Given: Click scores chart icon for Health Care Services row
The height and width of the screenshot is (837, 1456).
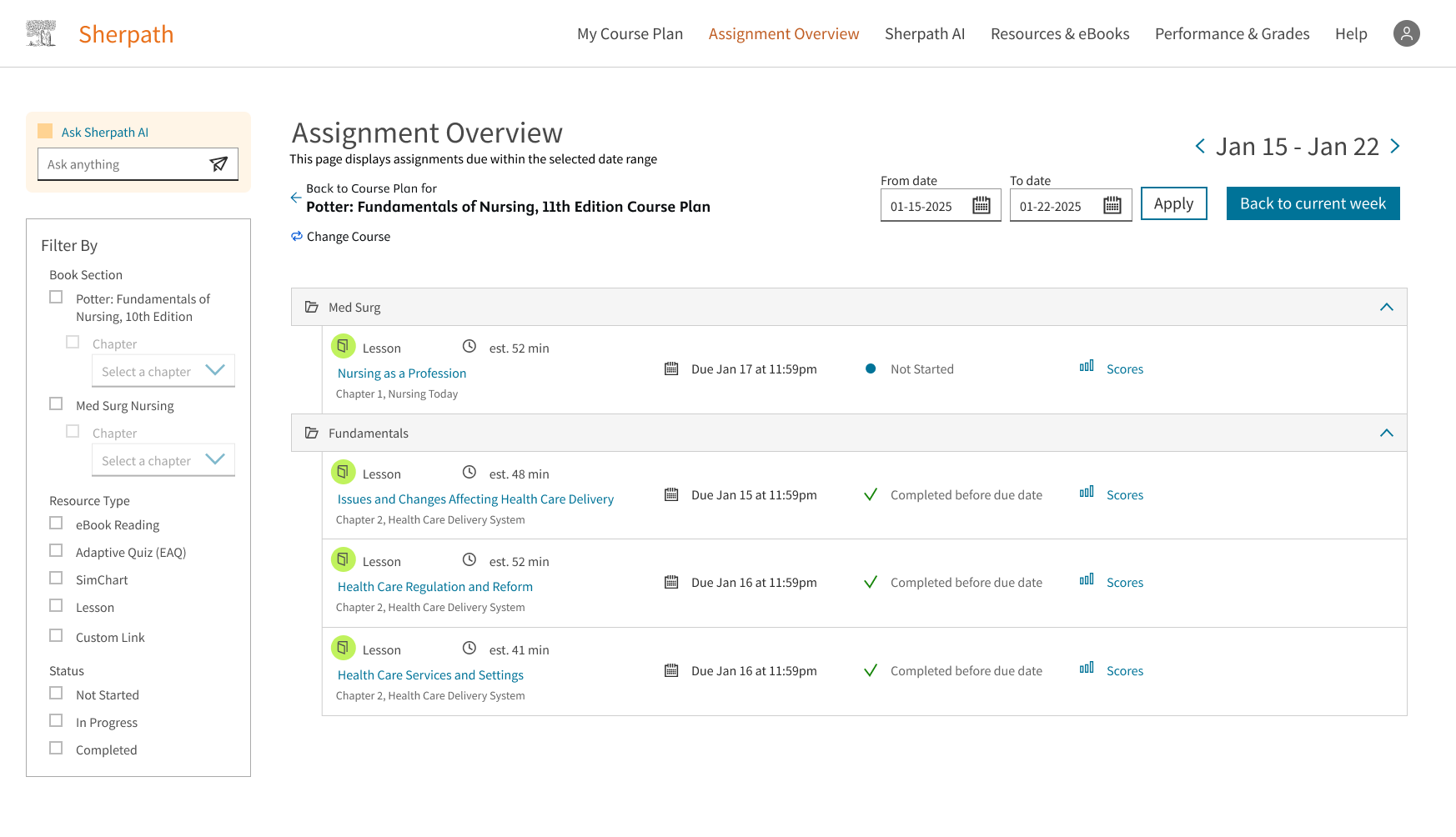Looking at the screenshot, I should click(x=1087, y=668).
